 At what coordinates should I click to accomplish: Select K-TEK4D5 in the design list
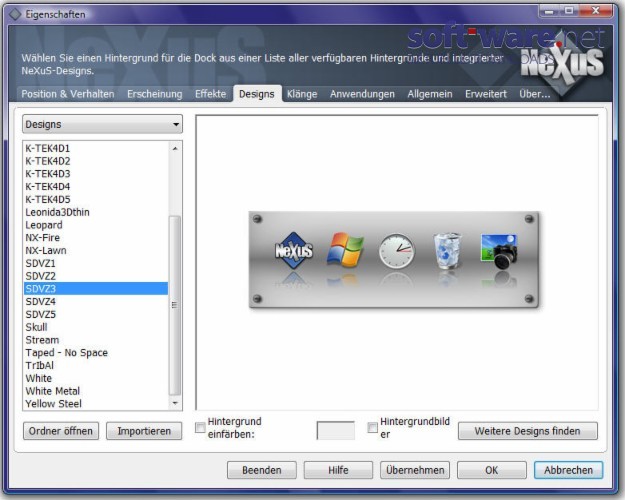96,199
